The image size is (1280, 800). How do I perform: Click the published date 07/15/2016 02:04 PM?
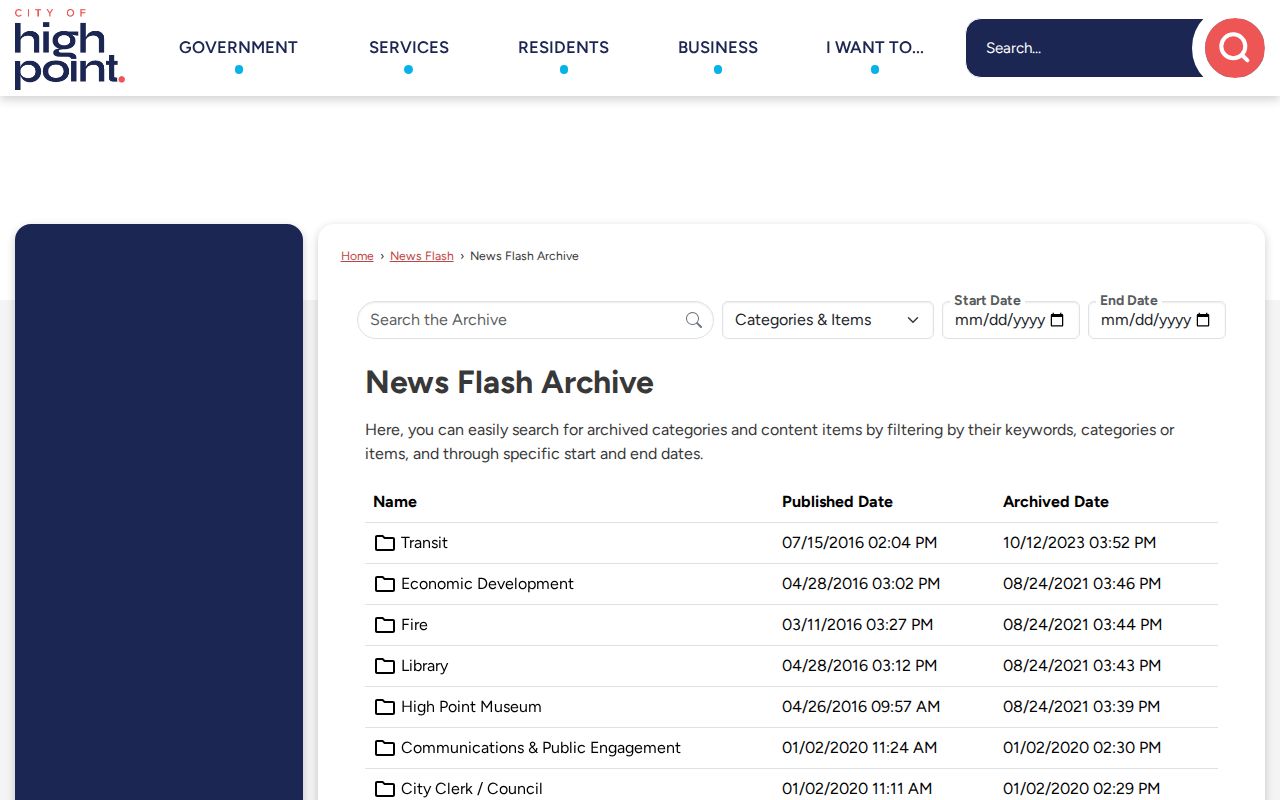pos(859,543)
